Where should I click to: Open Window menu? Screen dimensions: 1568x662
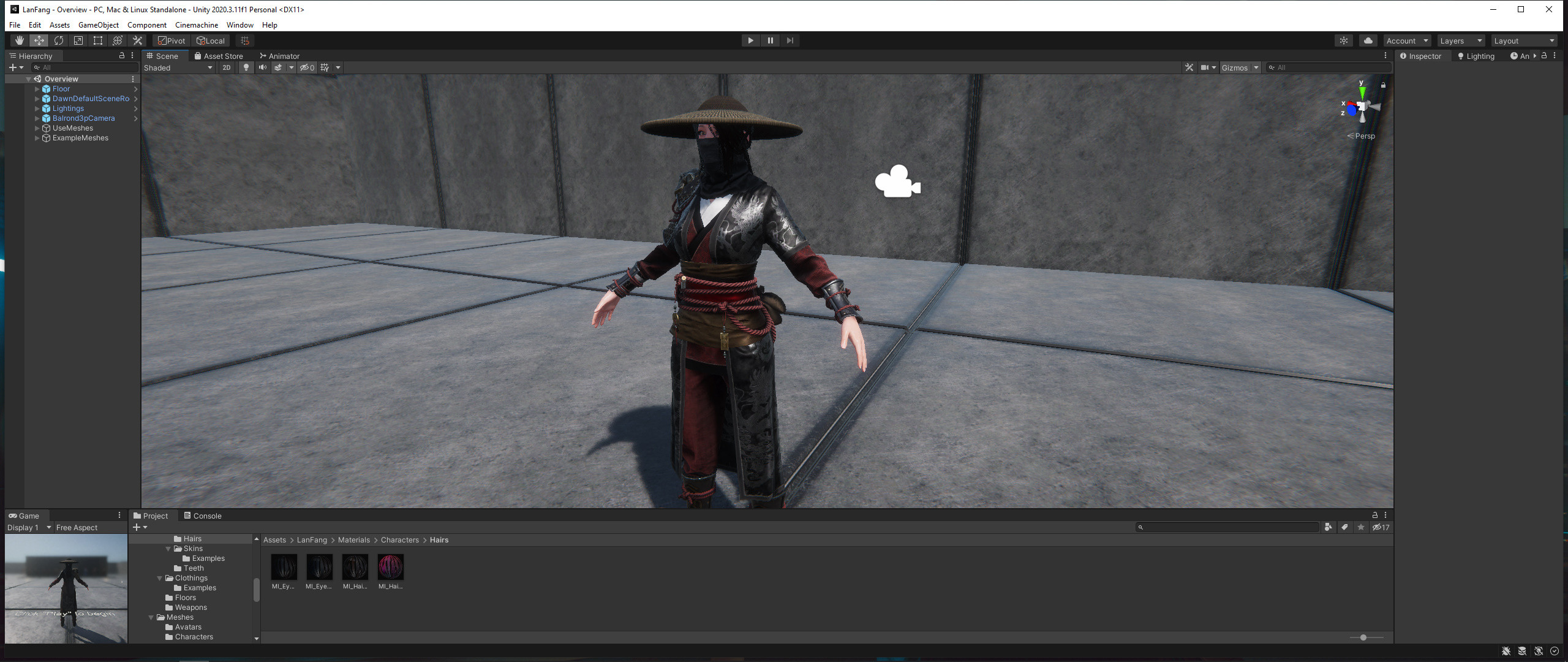(x=240, y=25)
